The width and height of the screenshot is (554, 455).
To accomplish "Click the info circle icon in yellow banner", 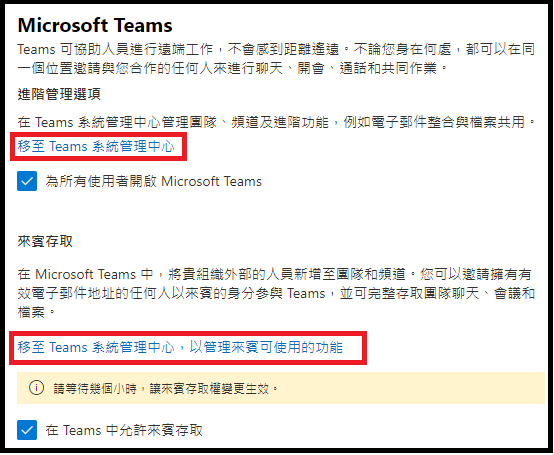I will (x=36, y=388).
